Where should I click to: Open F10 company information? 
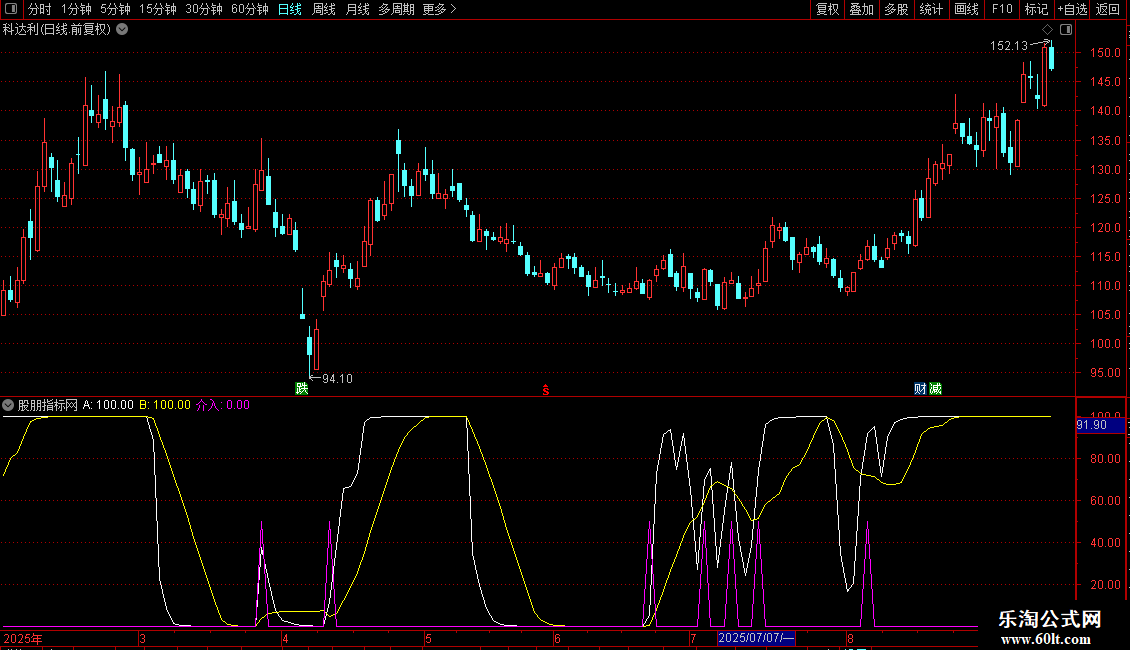(1001, 9)
